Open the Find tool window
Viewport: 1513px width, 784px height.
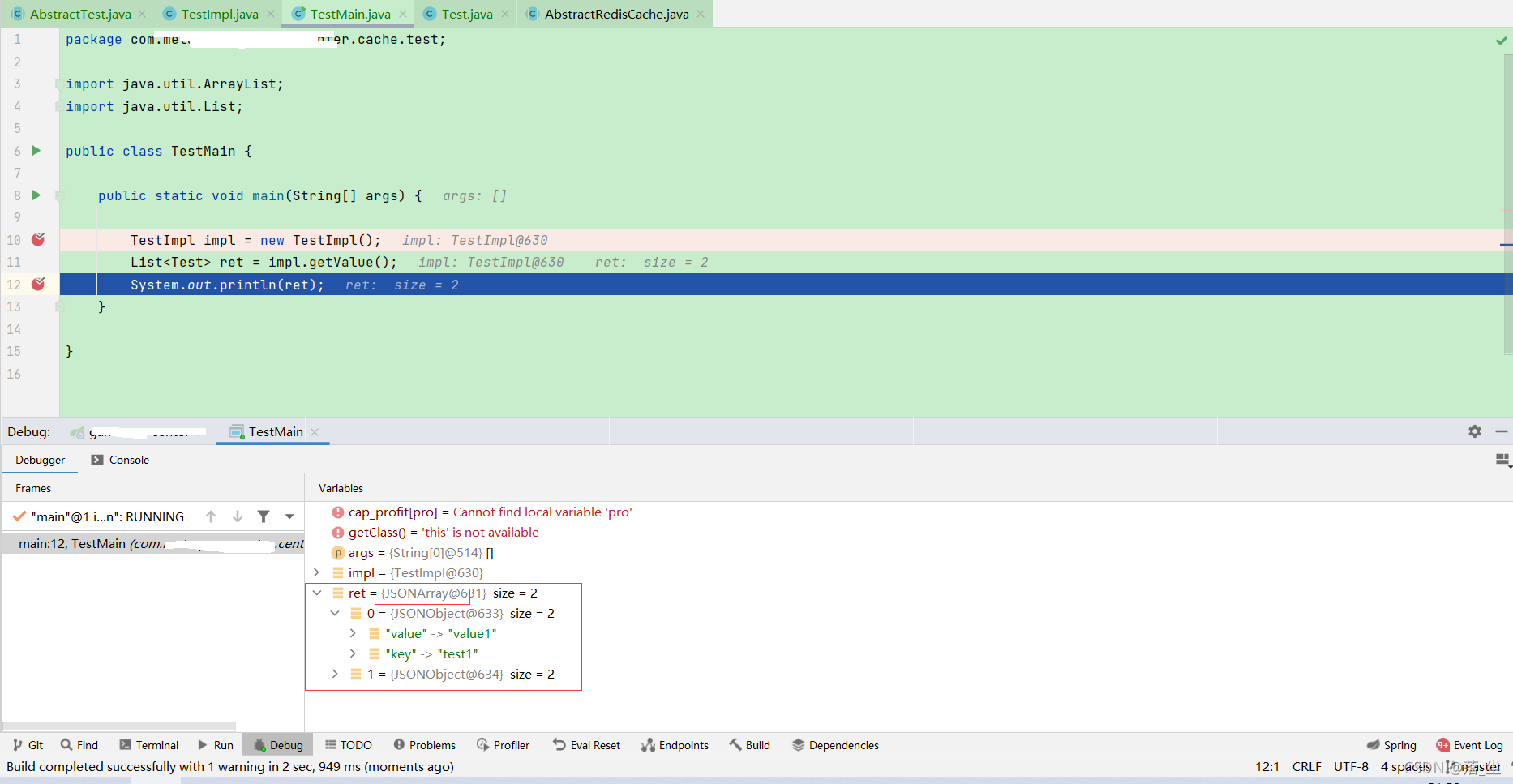pos(79,745)
